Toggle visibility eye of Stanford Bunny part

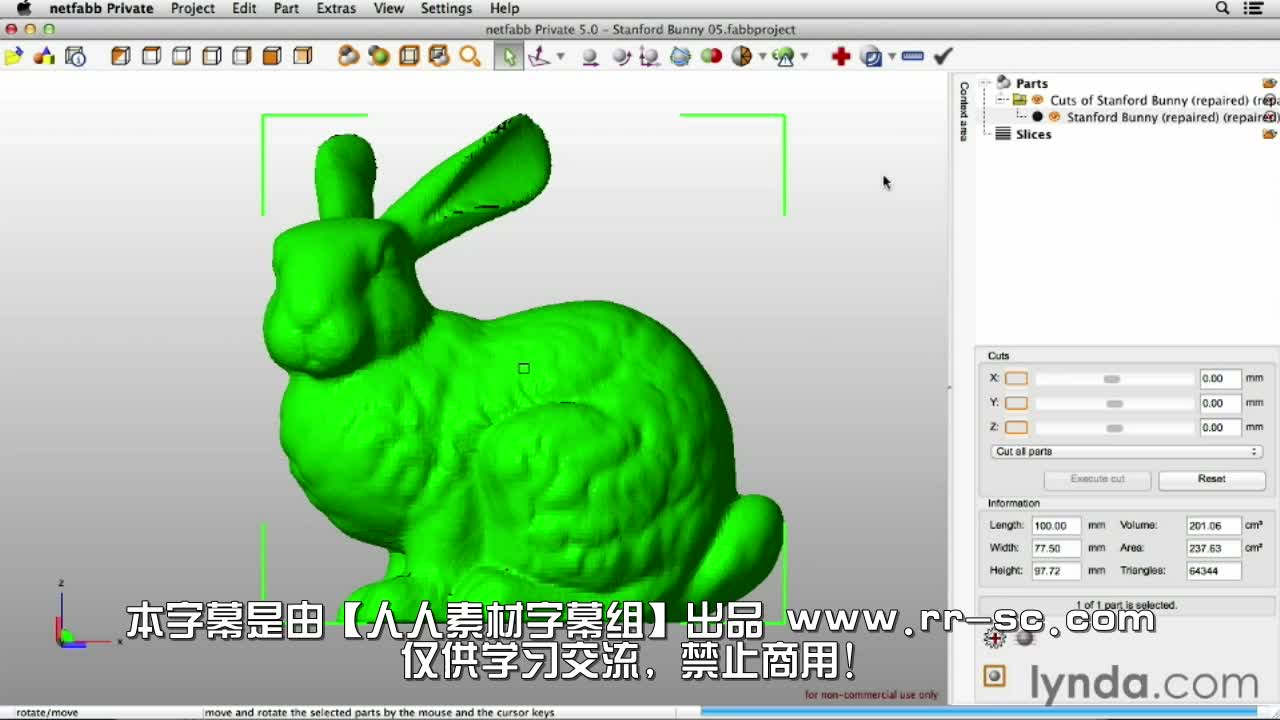click(x=1054, y=117)
